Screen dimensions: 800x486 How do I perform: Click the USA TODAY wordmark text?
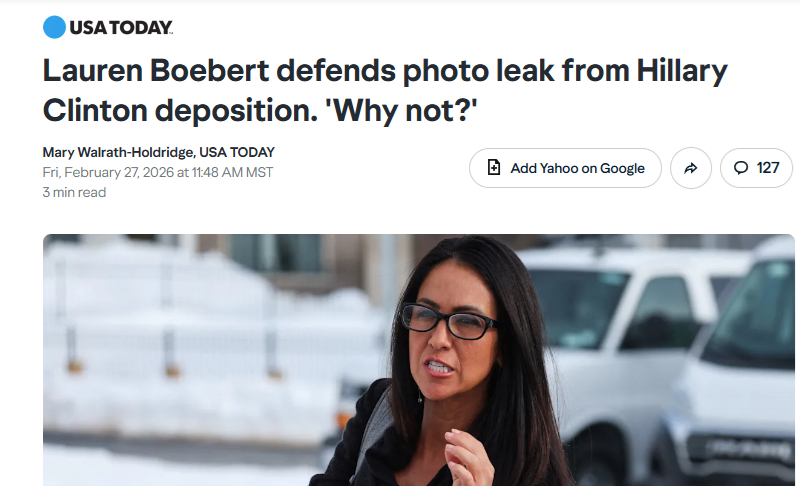click(121, 28)
